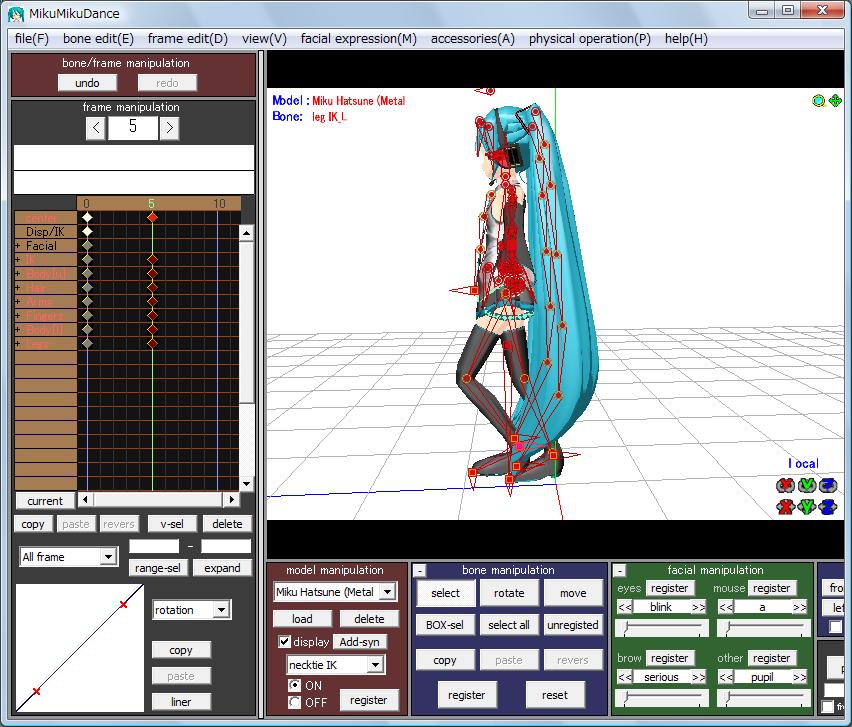Show previous brow expression before serious
Viewport: 852px width, 727px height.
coord(625,677)
